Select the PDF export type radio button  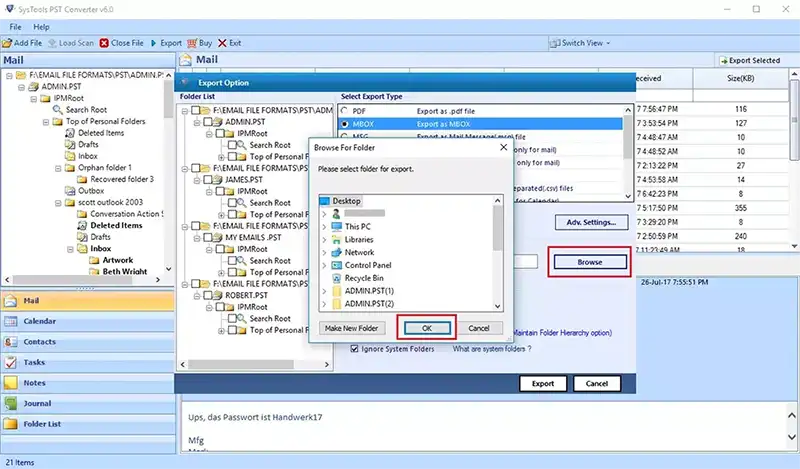click(344, 111)
